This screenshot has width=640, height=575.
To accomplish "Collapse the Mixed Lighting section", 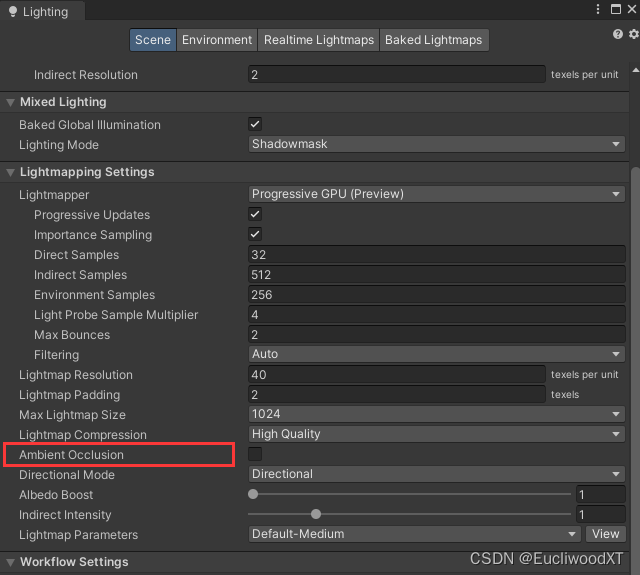I will pos(11,102).
